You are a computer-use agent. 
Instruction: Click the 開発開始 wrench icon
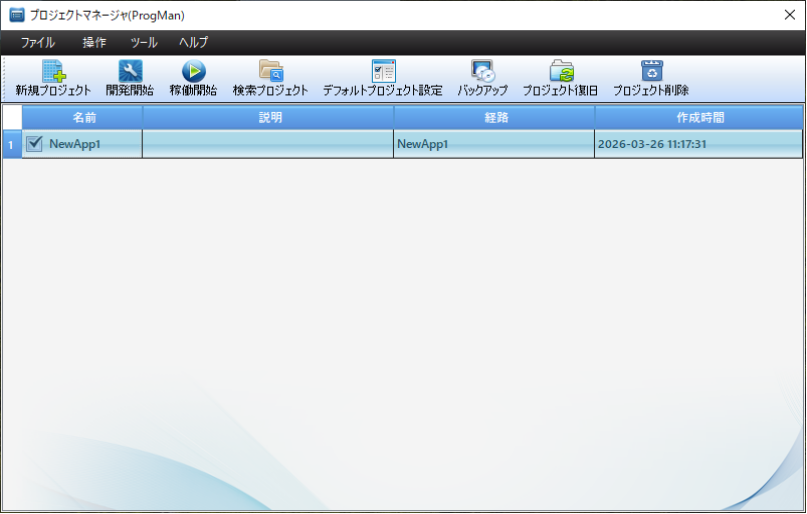pos(130,71)
